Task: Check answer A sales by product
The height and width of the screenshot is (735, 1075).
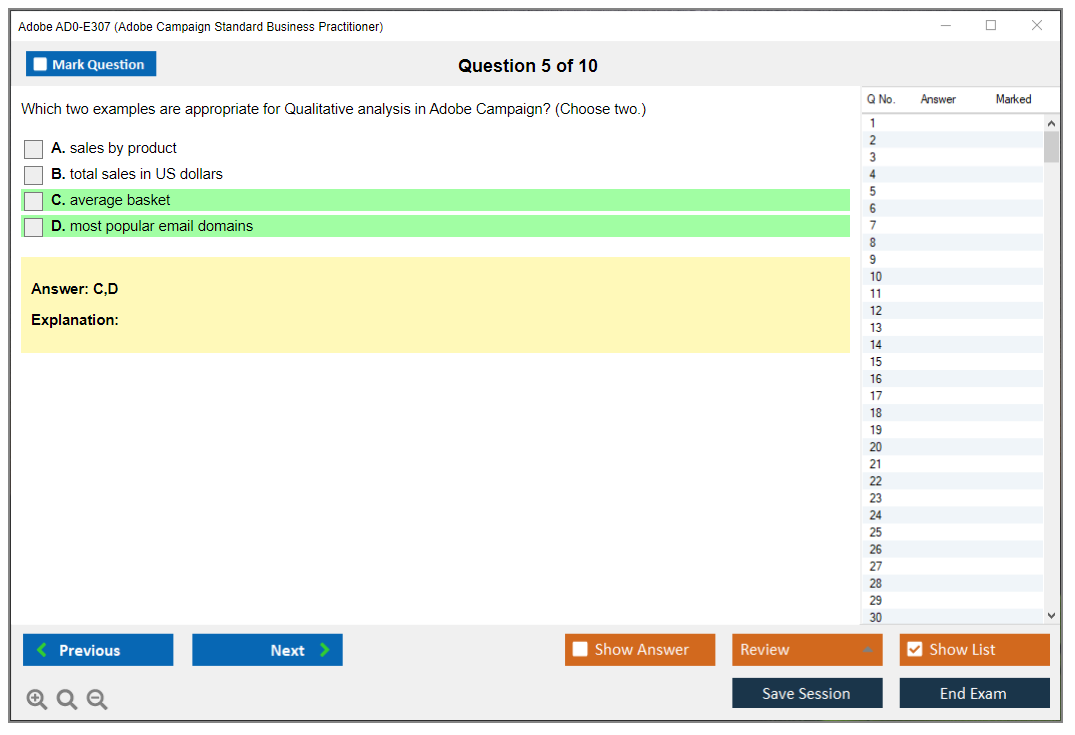Action: pyautogui.click(x=34, y=149)
